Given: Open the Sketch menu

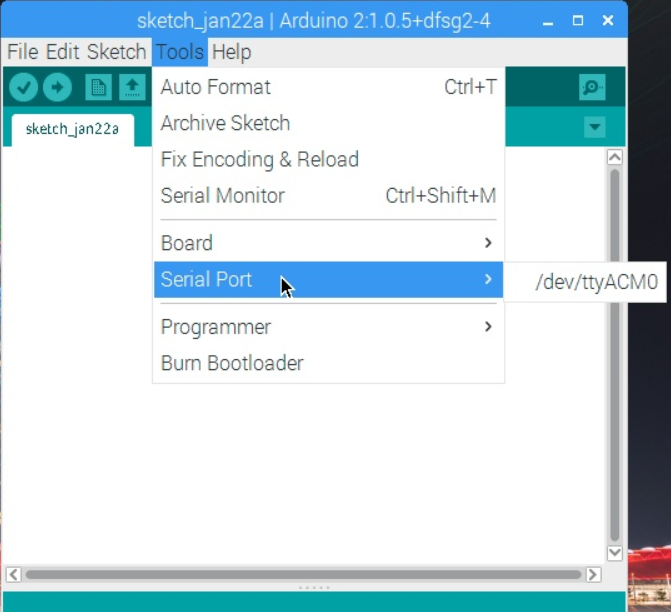Looking at the screenshot, I should [x=116, y=52].
